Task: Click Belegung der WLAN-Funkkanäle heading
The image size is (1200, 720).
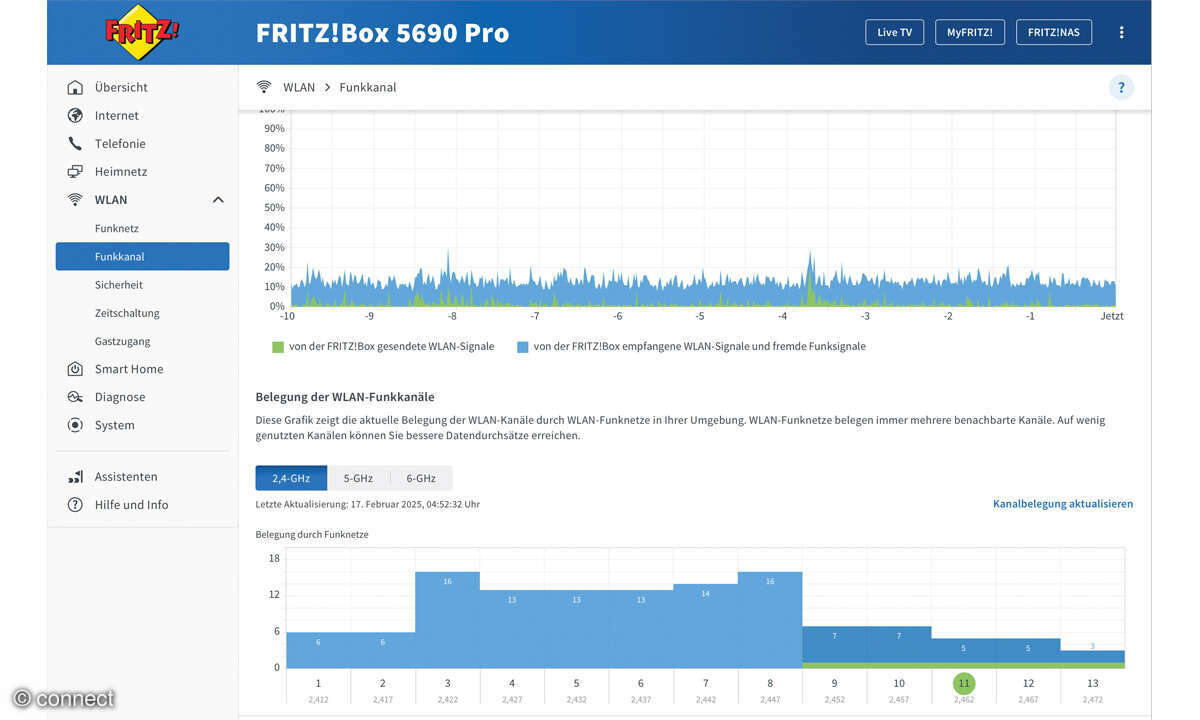Action: 345,397
